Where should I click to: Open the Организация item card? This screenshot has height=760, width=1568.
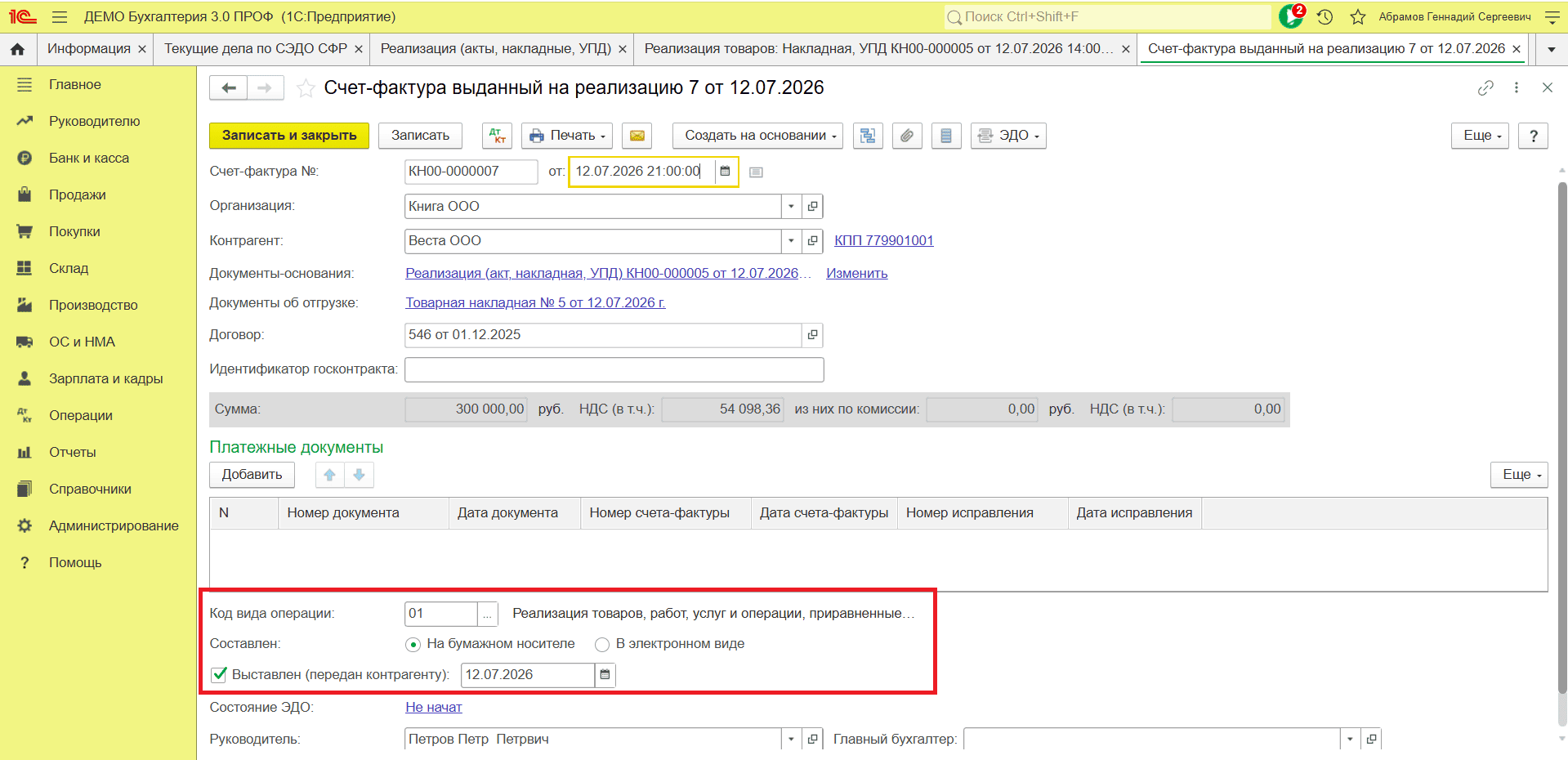(x=812, y=207)
